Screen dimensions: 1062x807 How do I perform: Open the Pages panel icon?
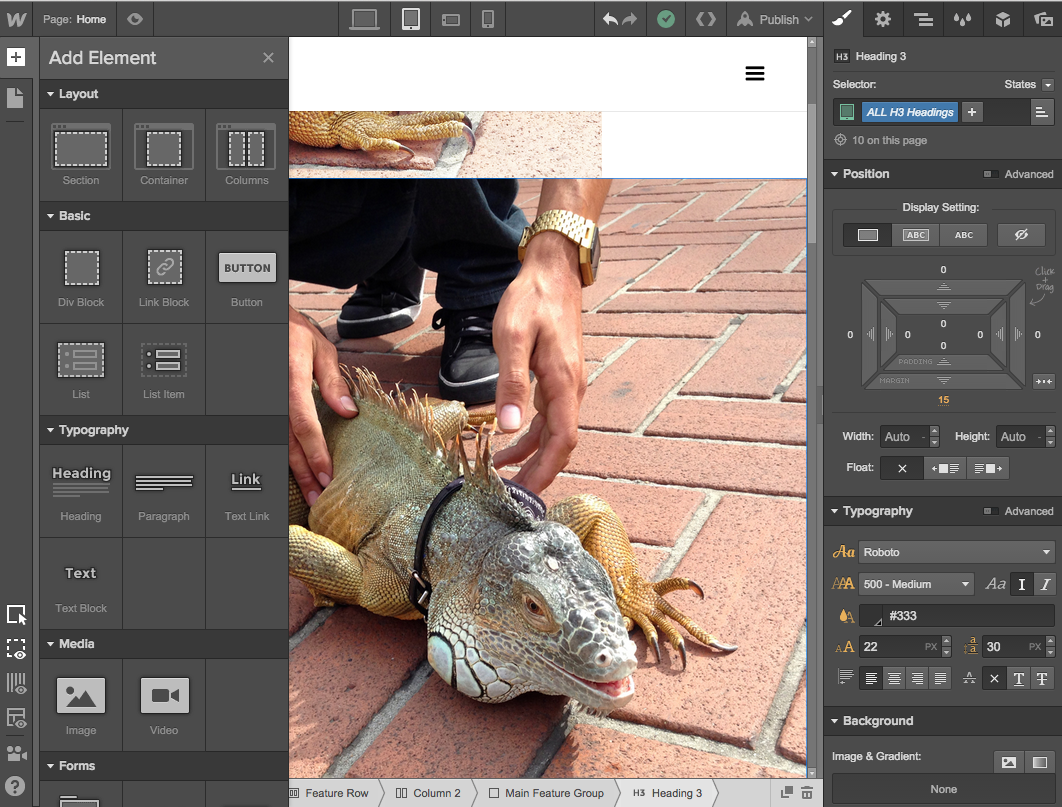coord(15,97)
